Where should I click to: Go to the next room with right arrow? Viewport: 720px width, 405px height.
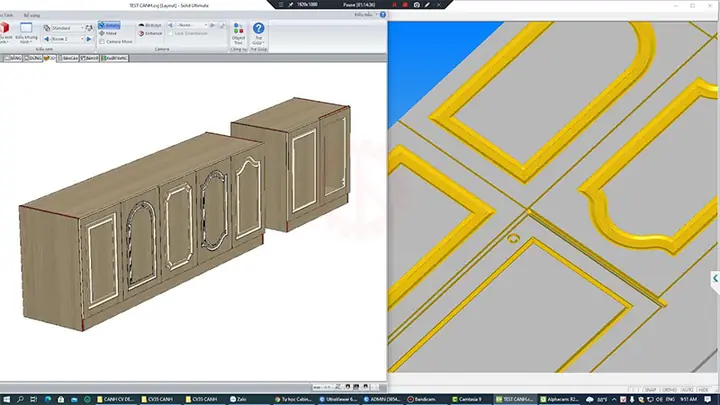point(89,39)
